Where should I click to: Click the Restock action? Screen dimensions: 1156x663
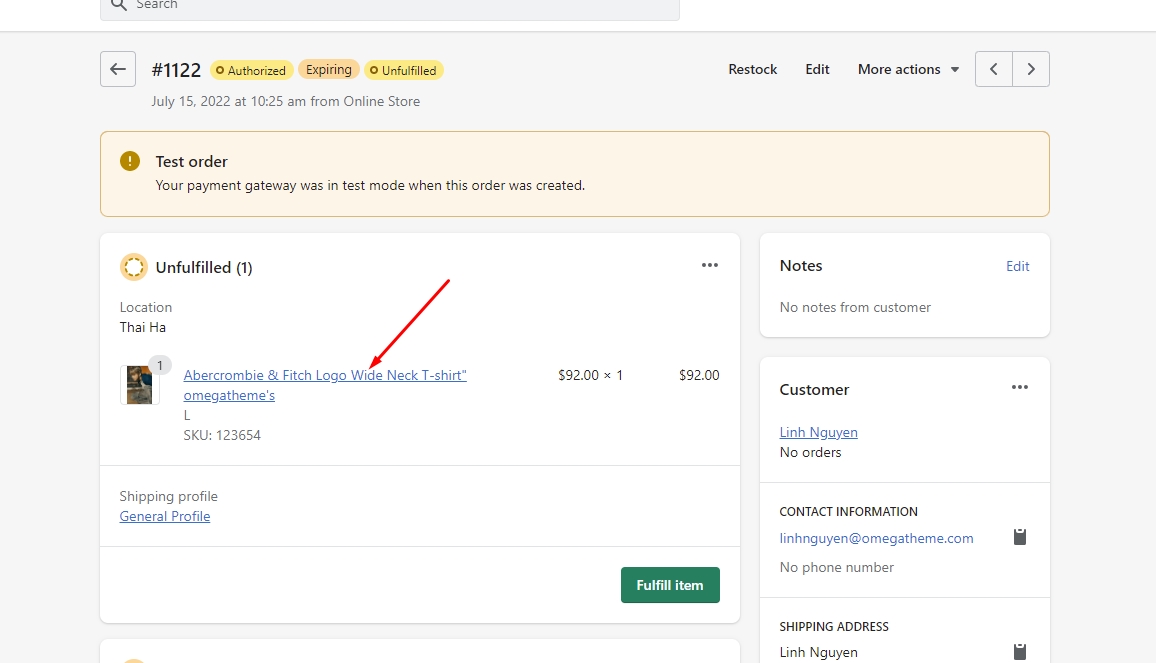point(752,69)
